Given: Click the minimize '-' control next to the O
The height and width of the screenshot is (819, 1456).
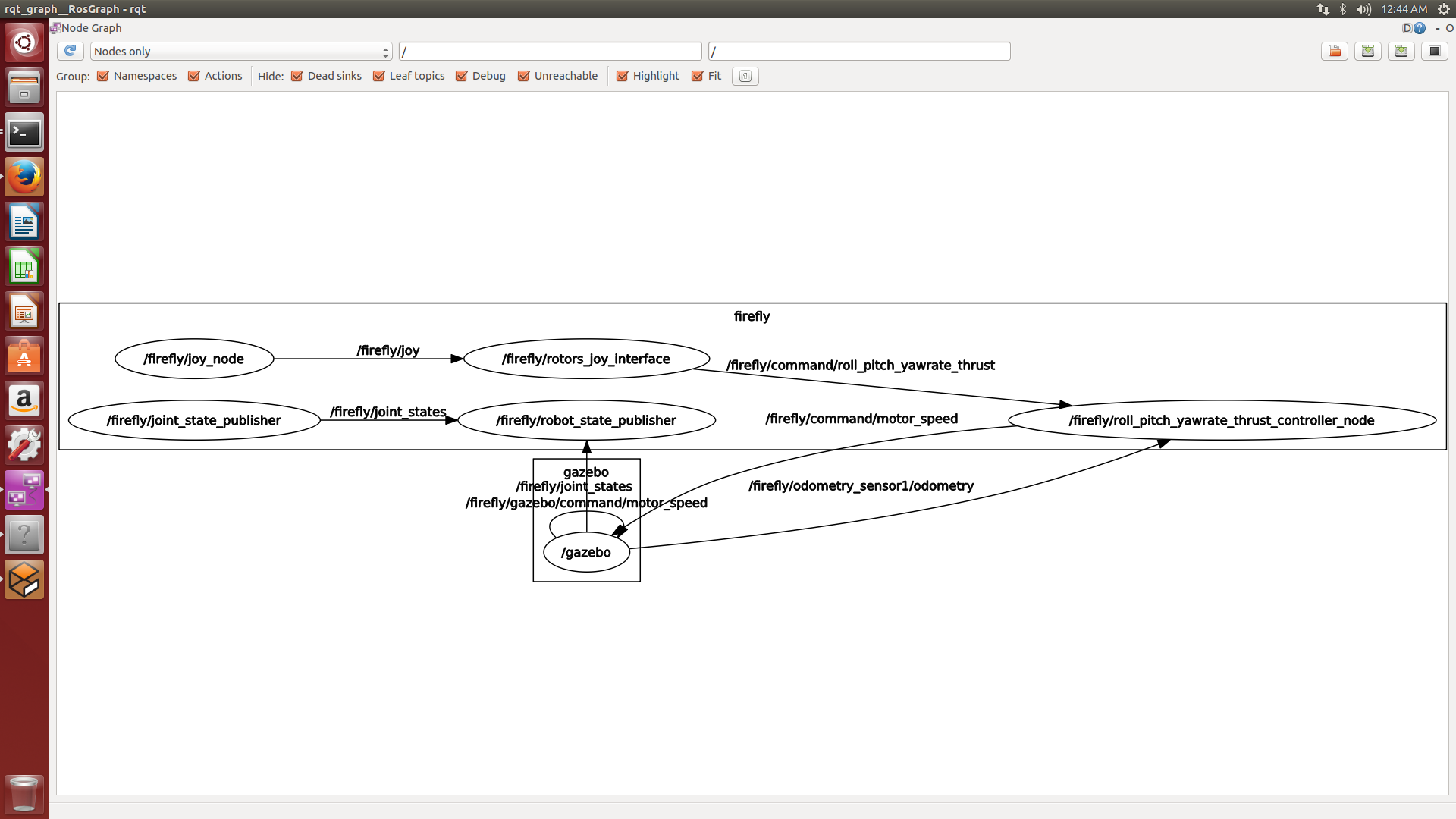Looking at the screenshot, I should [1437, 28].
